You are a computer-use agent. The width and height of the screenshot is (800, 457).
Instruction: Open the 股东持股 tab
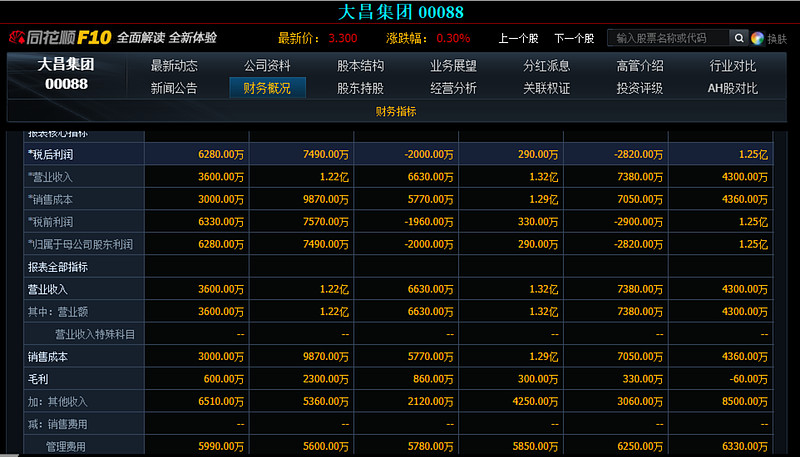point(360,88)
